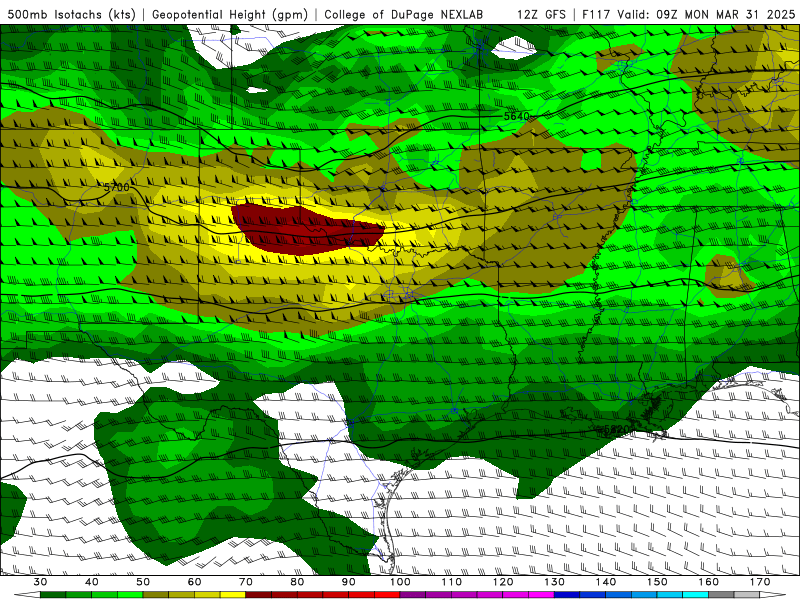The image size is (800, 600).
Task: Click the legend value 170
Action: tap(760, 582)
